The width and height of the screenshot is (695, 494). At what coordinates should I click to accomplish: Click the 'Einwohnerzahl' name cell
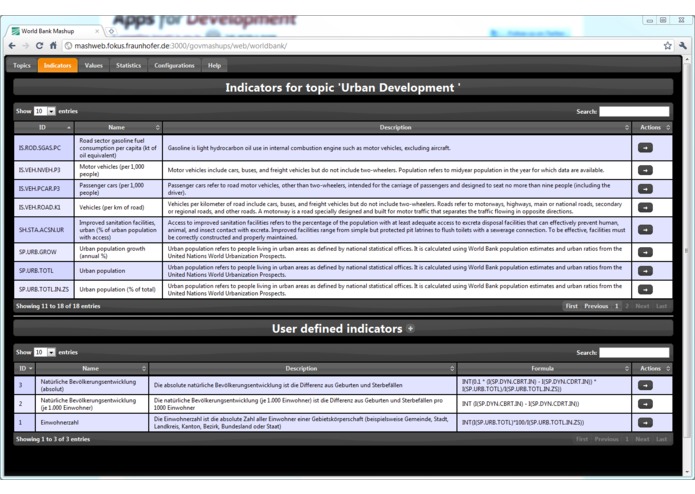[92, 423]
